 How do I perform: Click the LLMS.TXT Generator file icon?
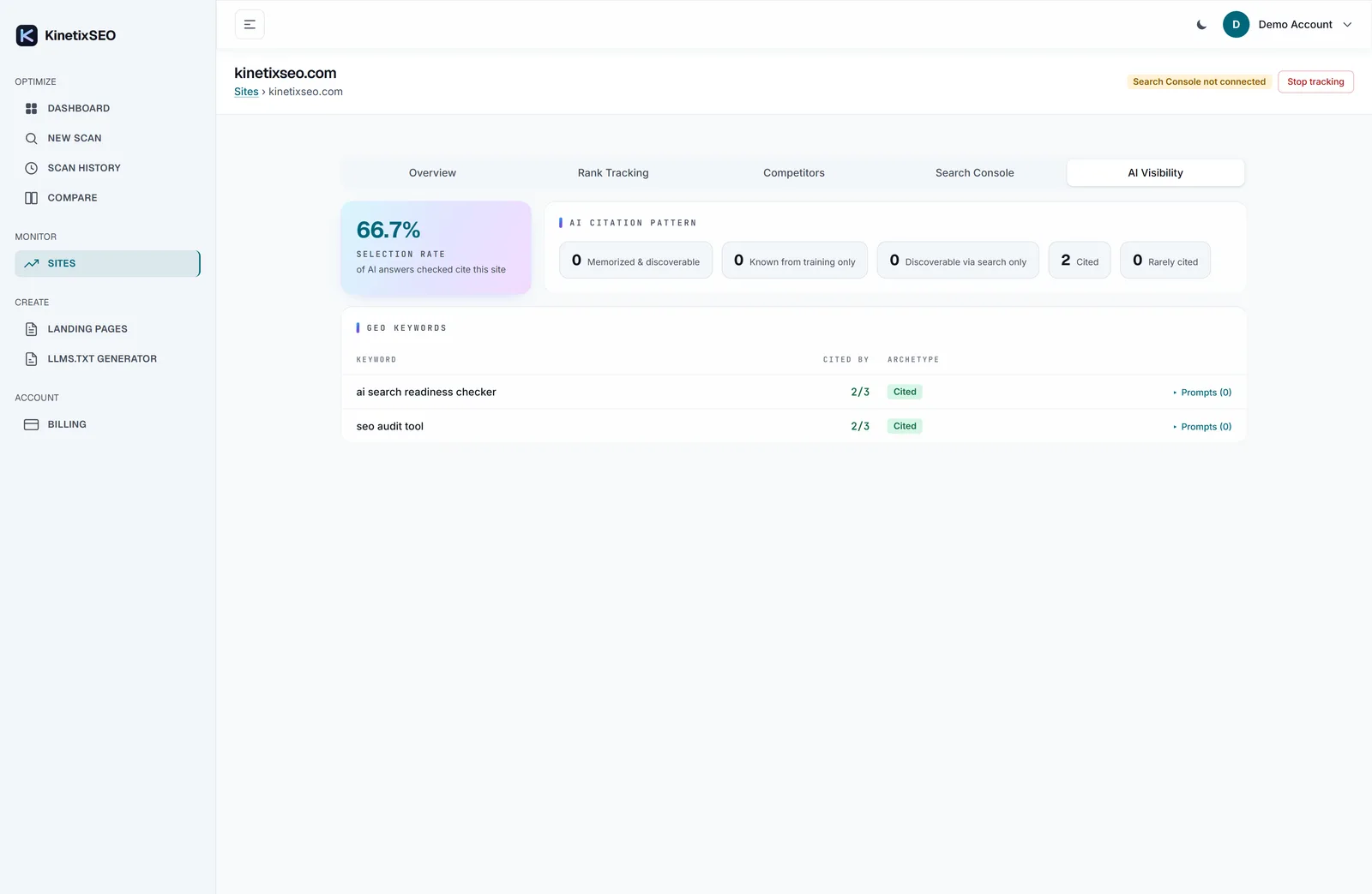click(32, 359)
